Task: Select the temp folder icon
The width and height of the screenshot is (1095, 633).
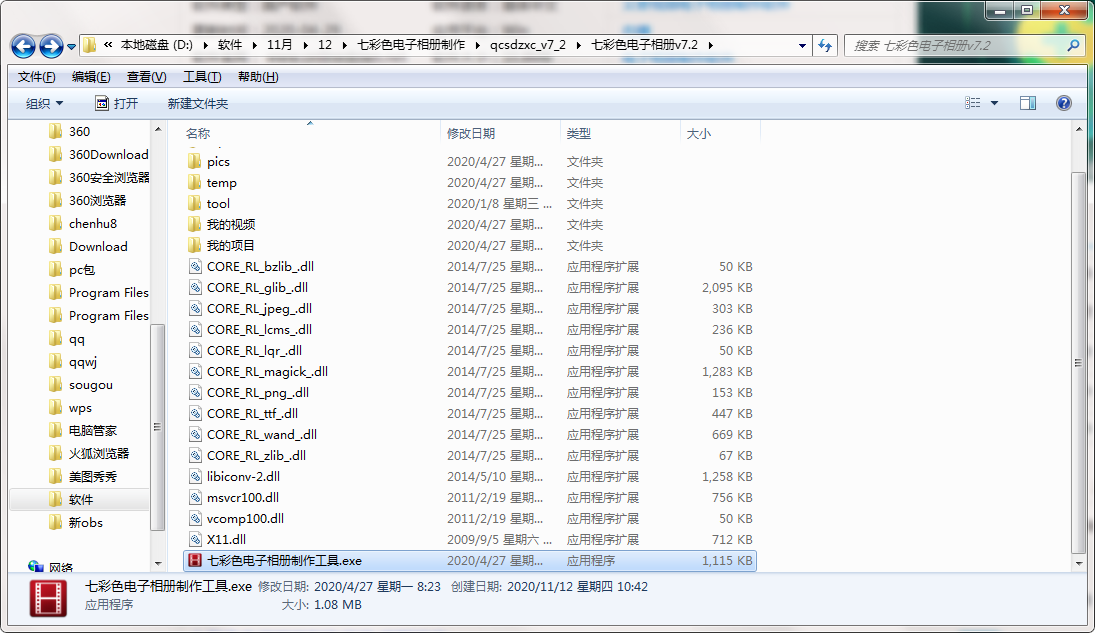Action: point(195,182)
